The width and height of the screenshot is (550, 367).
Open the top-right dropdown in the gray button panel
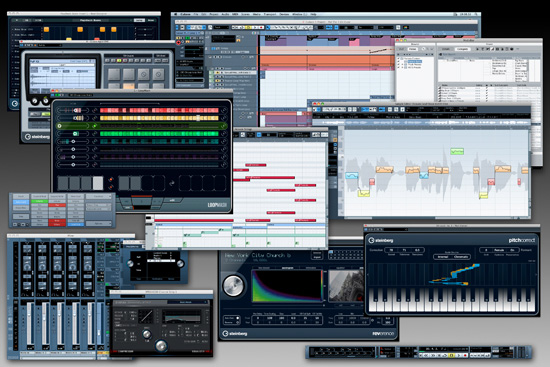tap(99, 196)
